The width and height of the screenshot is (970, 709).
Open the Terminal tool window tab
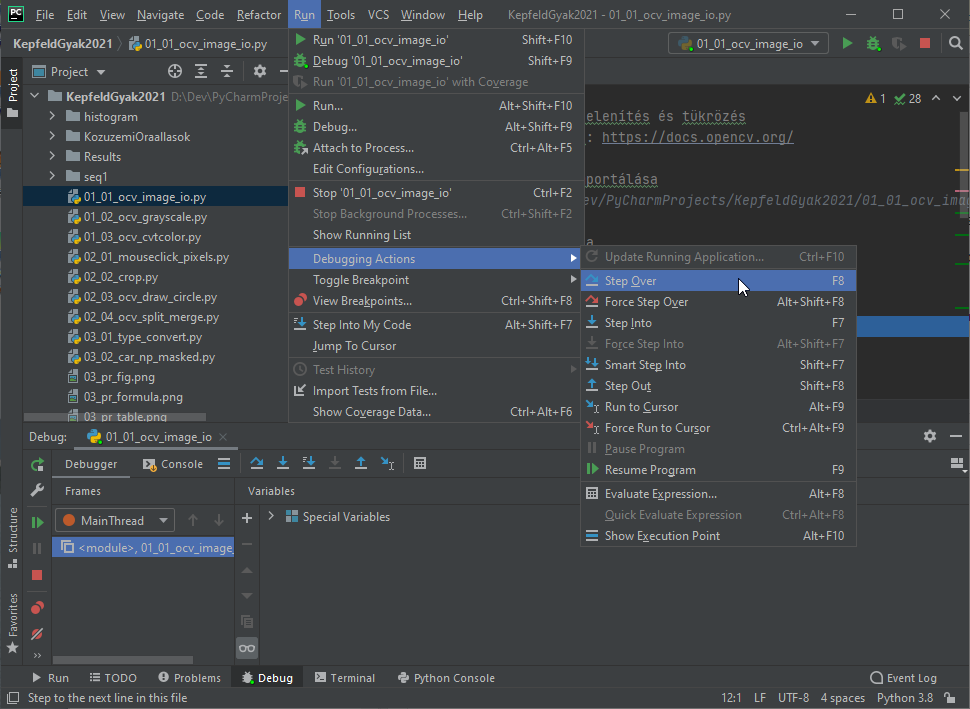point(345,678)
